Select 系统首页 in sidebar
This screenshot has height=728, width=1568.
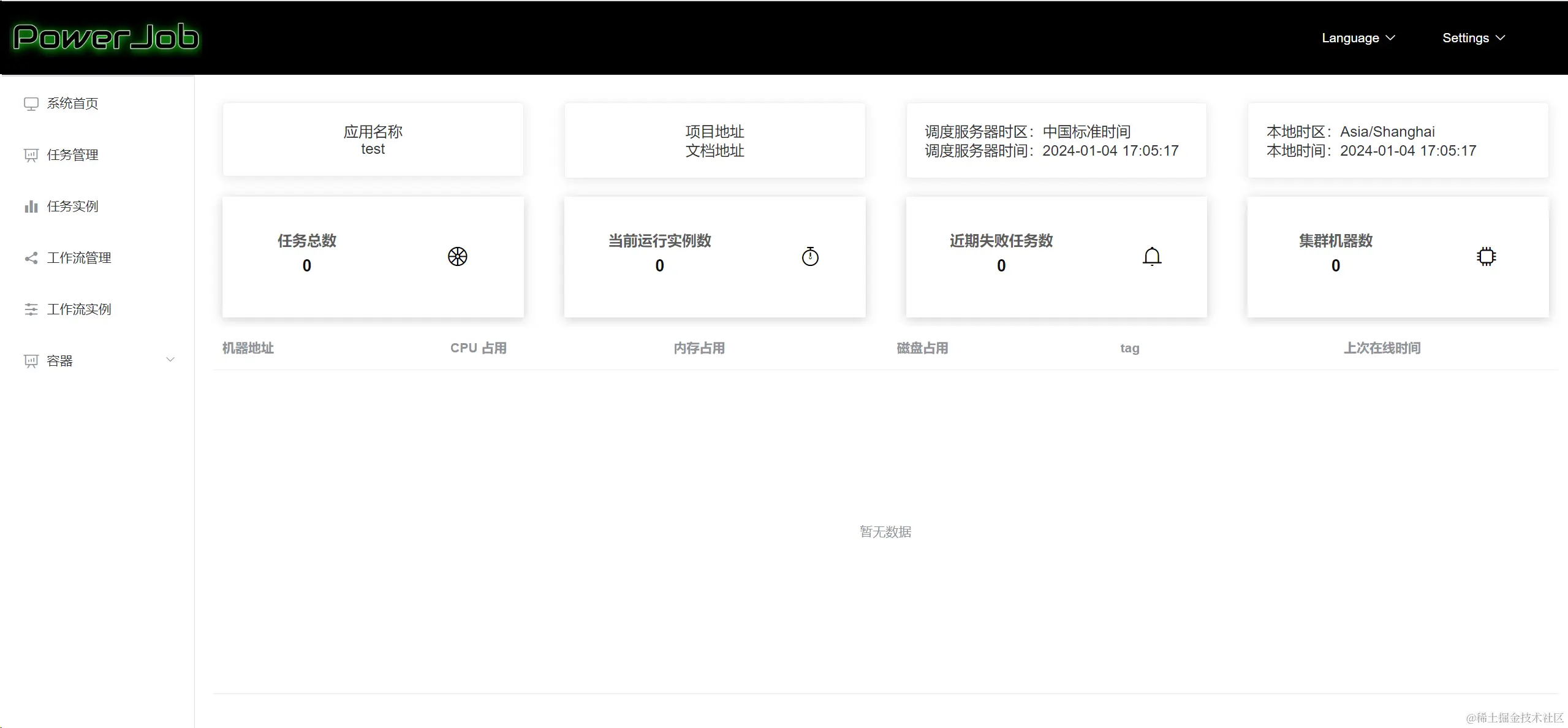(72, 104)
